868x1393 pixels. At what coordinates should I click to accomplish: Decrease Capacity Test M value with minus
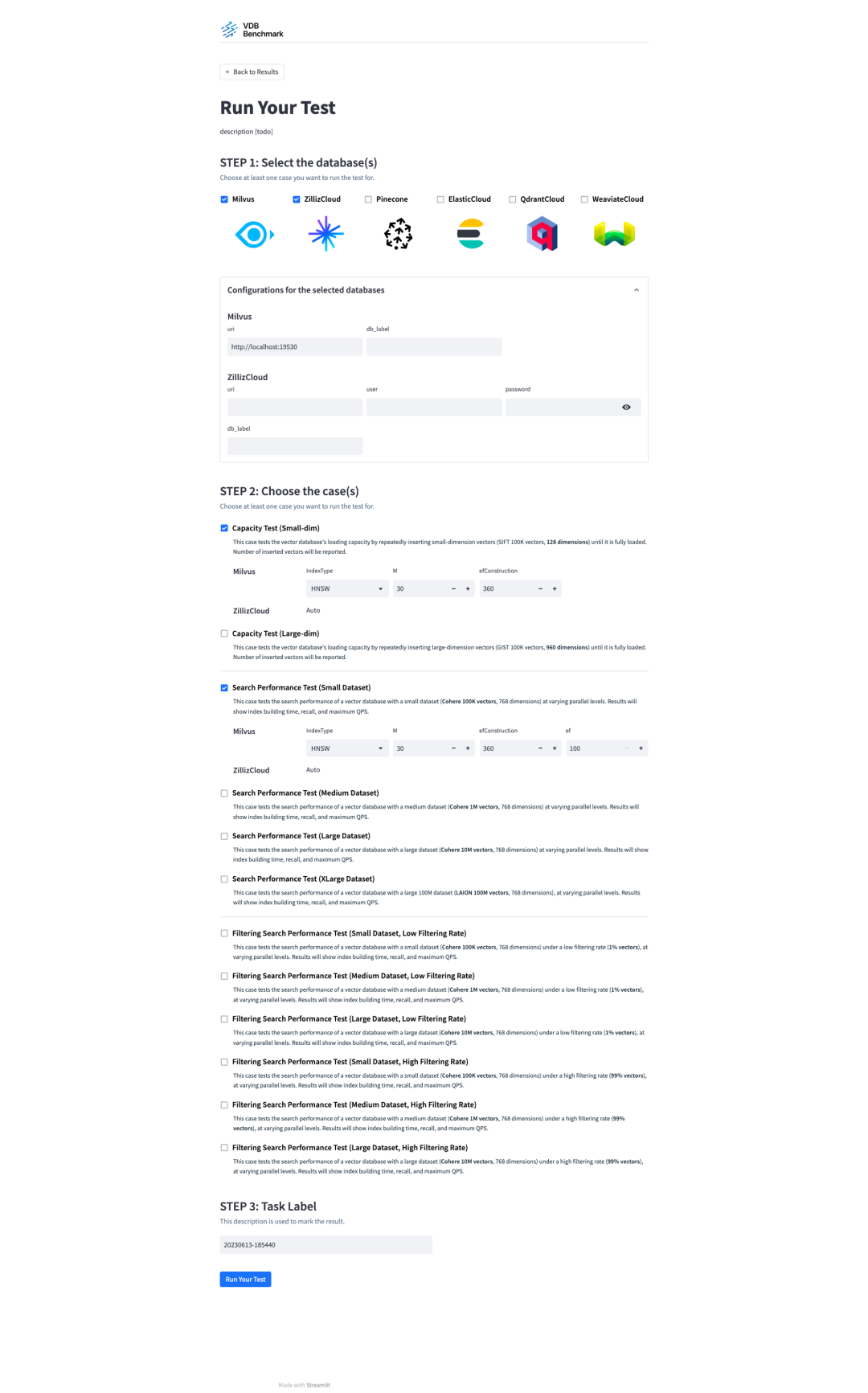tap(453, 589)
